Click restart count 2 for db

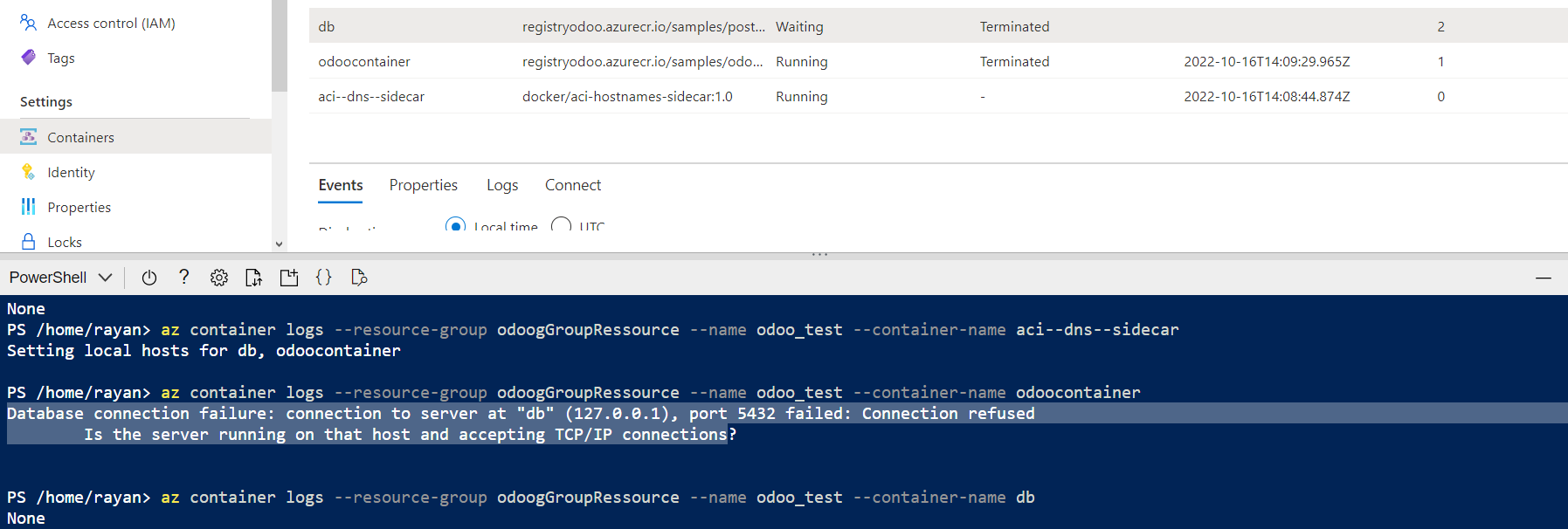point(1440,26)
